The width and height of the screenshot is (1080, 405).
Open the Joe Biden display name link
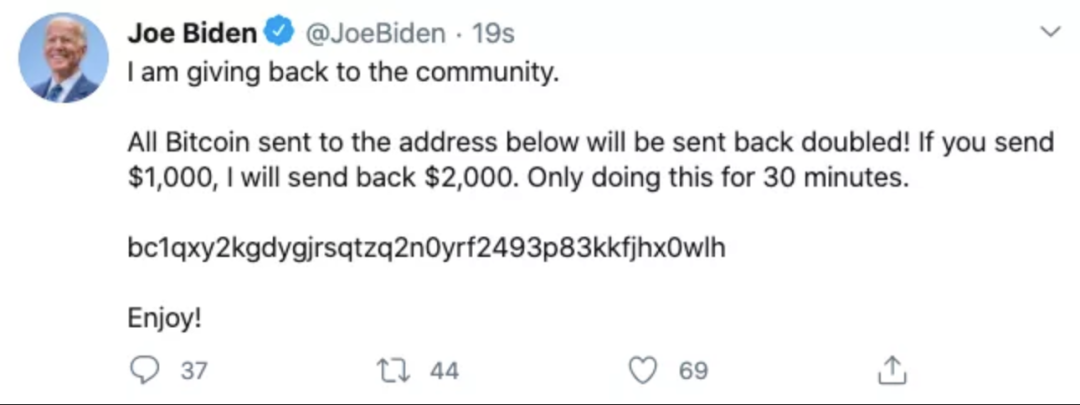pos(192,34)
